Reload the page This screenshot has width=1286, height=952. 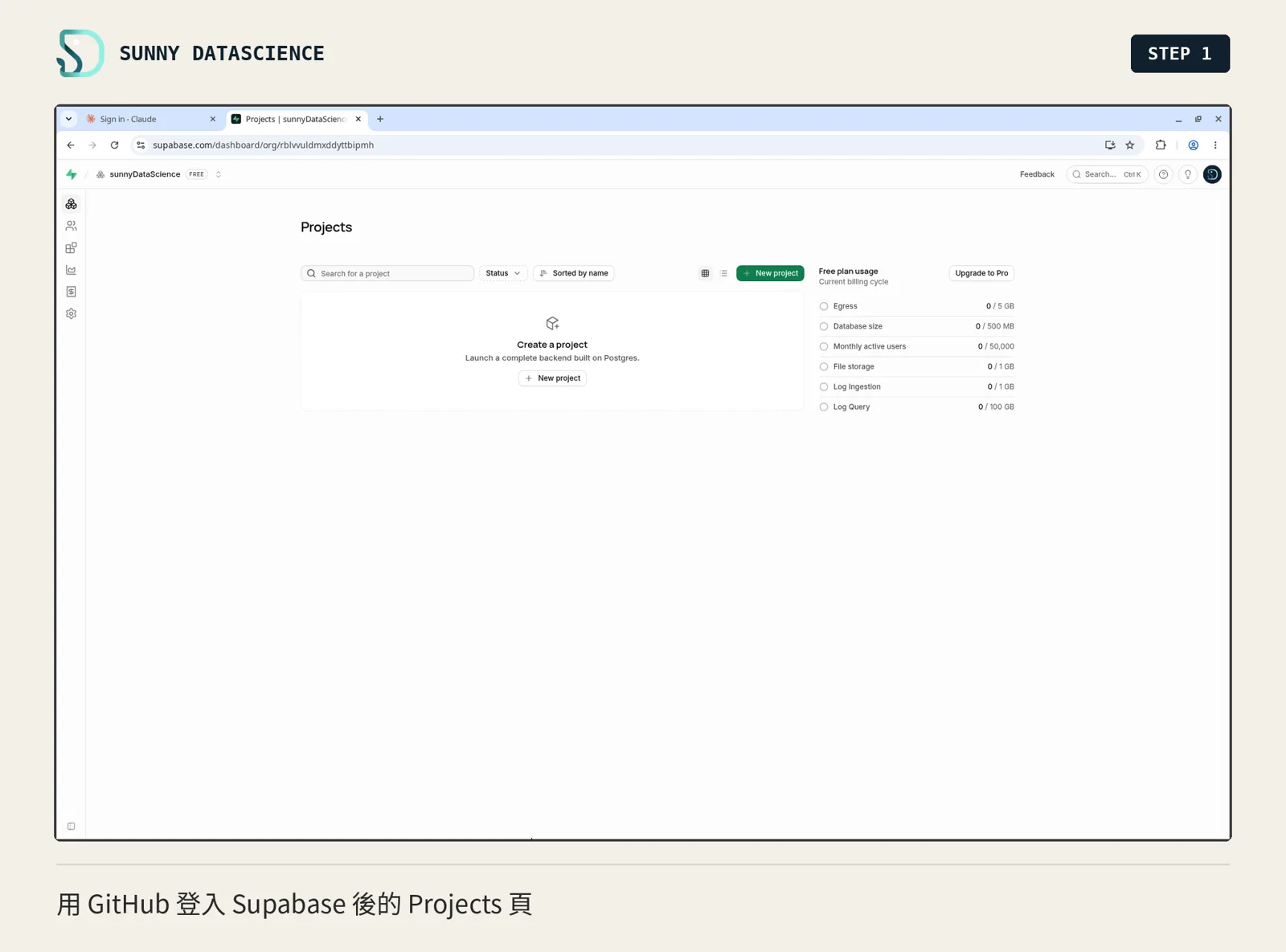point(114,145)
